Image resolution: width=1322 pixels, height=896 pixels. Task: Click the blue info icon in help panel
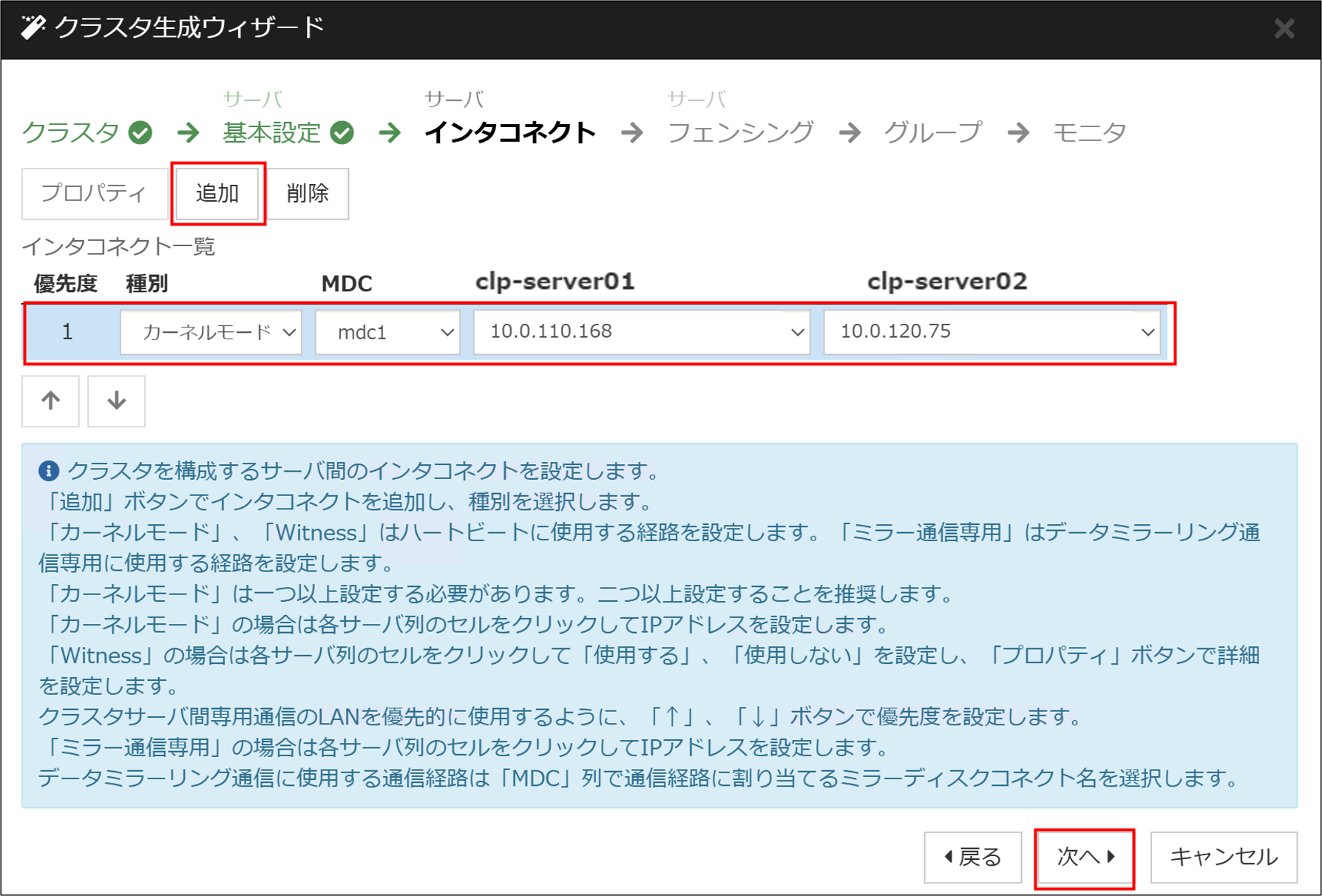49,471
